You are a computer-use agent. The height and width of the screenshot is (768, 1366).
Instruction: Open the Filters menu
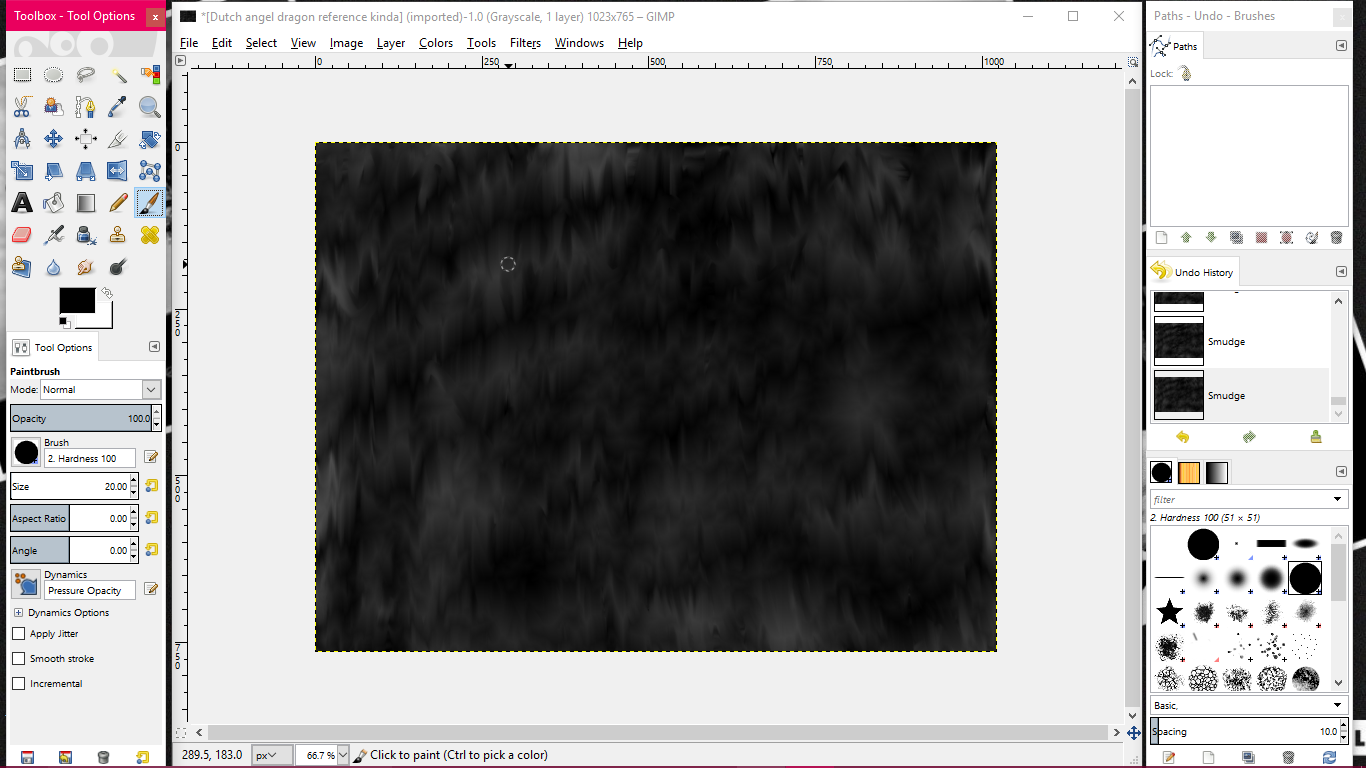525,43
